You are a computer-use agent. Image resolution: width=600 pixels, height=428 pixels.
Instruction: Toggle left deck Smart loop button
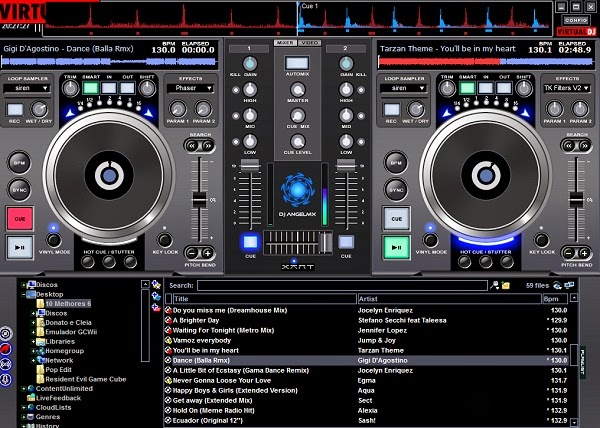tap(91, 88)
